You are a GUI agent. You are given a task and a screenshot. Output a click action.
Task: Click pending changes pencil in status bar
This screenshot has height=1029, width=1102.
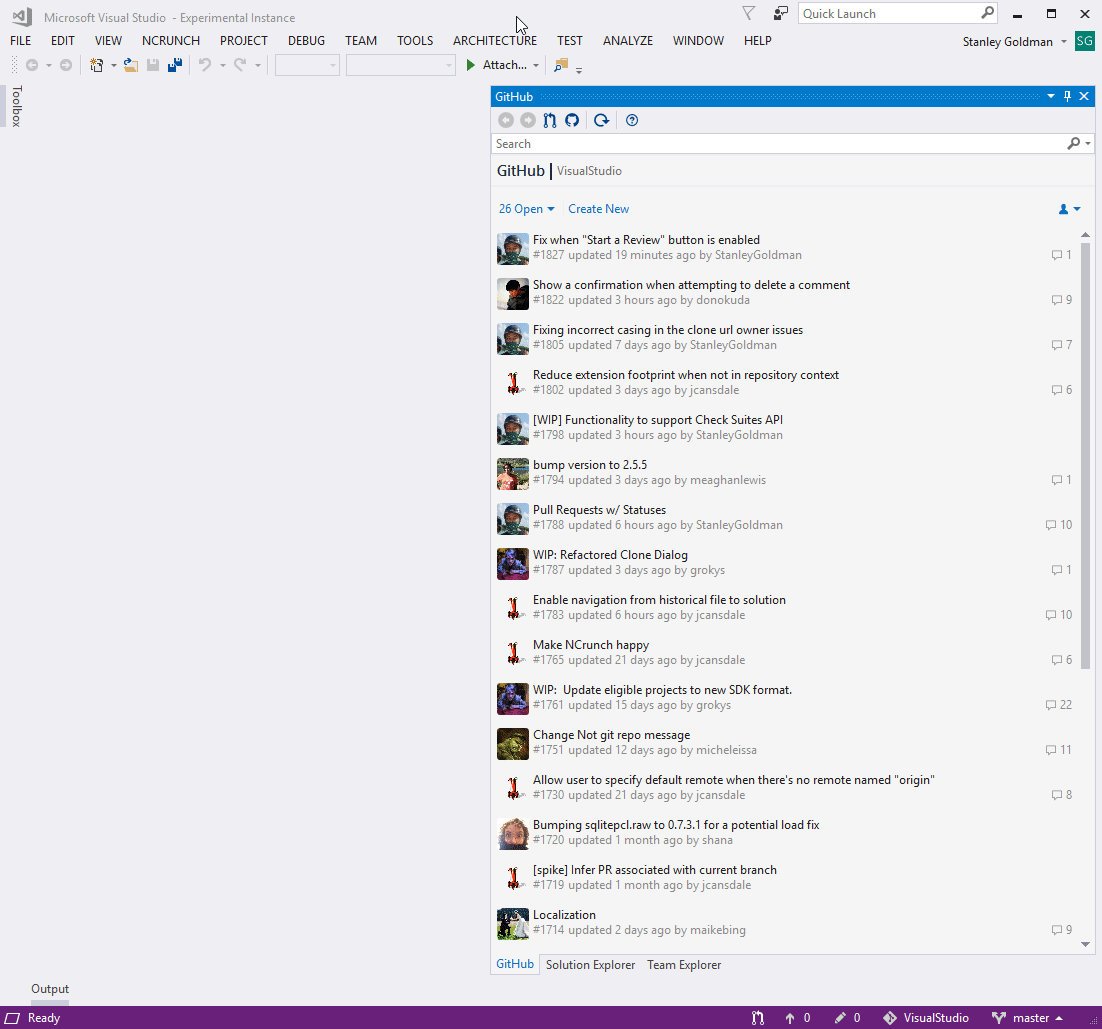(x=840, y=1018)
